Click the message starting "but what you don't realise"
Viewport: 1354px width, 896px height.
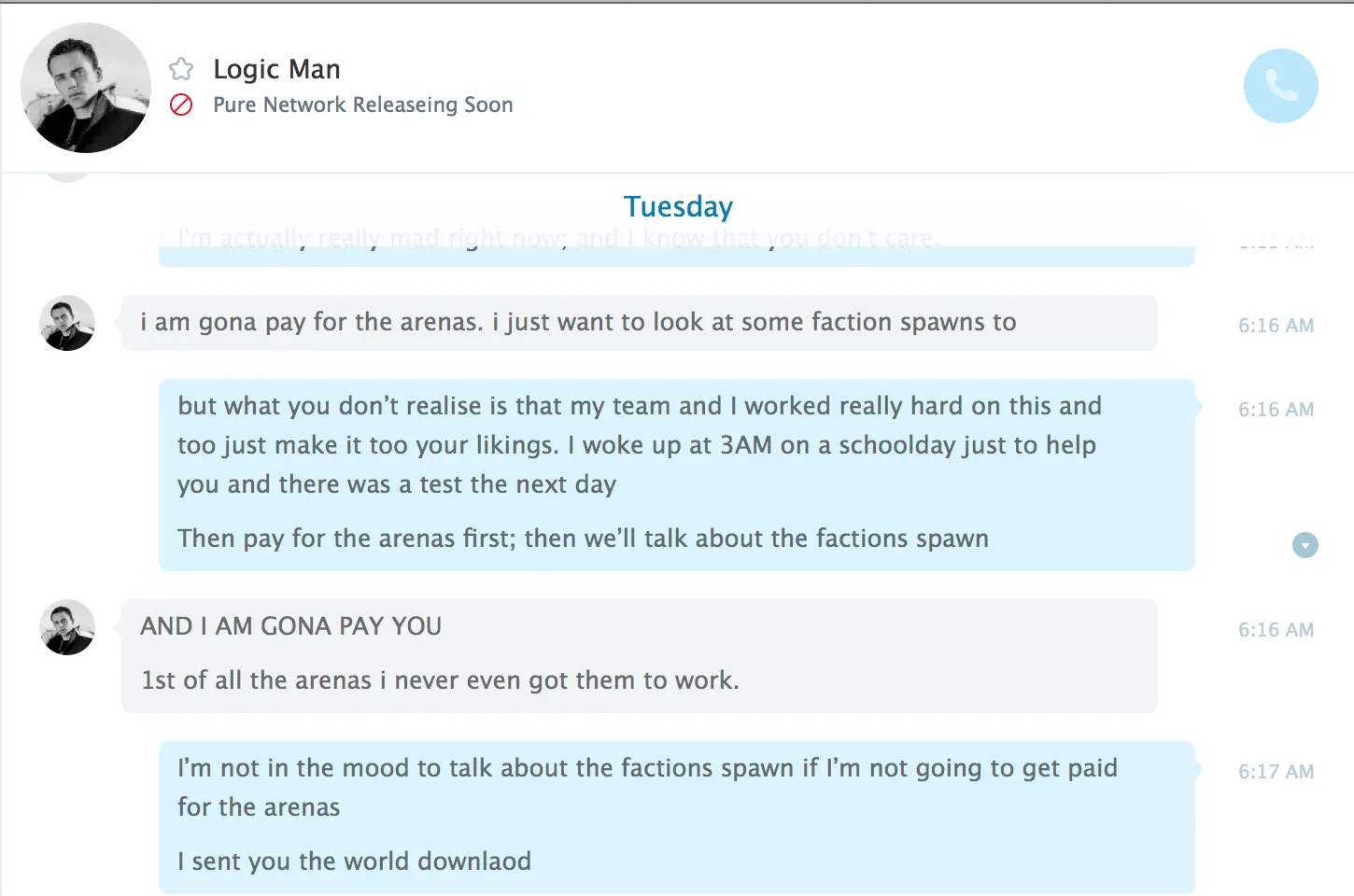[639, 445]
